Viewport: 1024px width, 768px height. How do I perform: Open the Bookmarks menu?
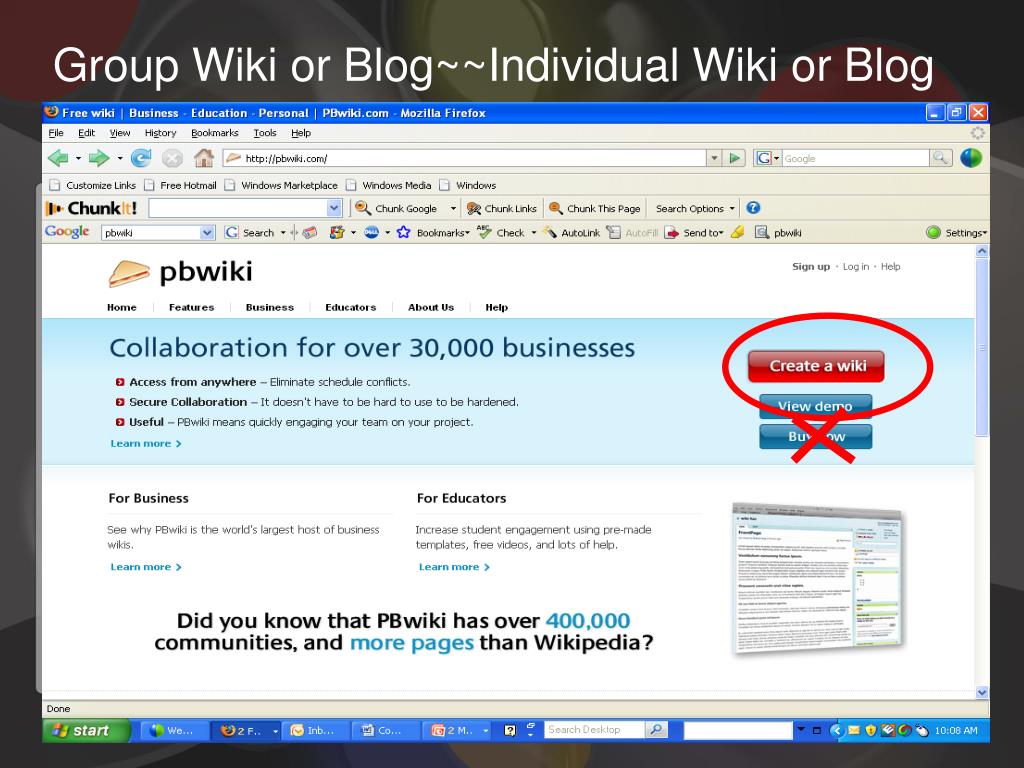(215, 133)
